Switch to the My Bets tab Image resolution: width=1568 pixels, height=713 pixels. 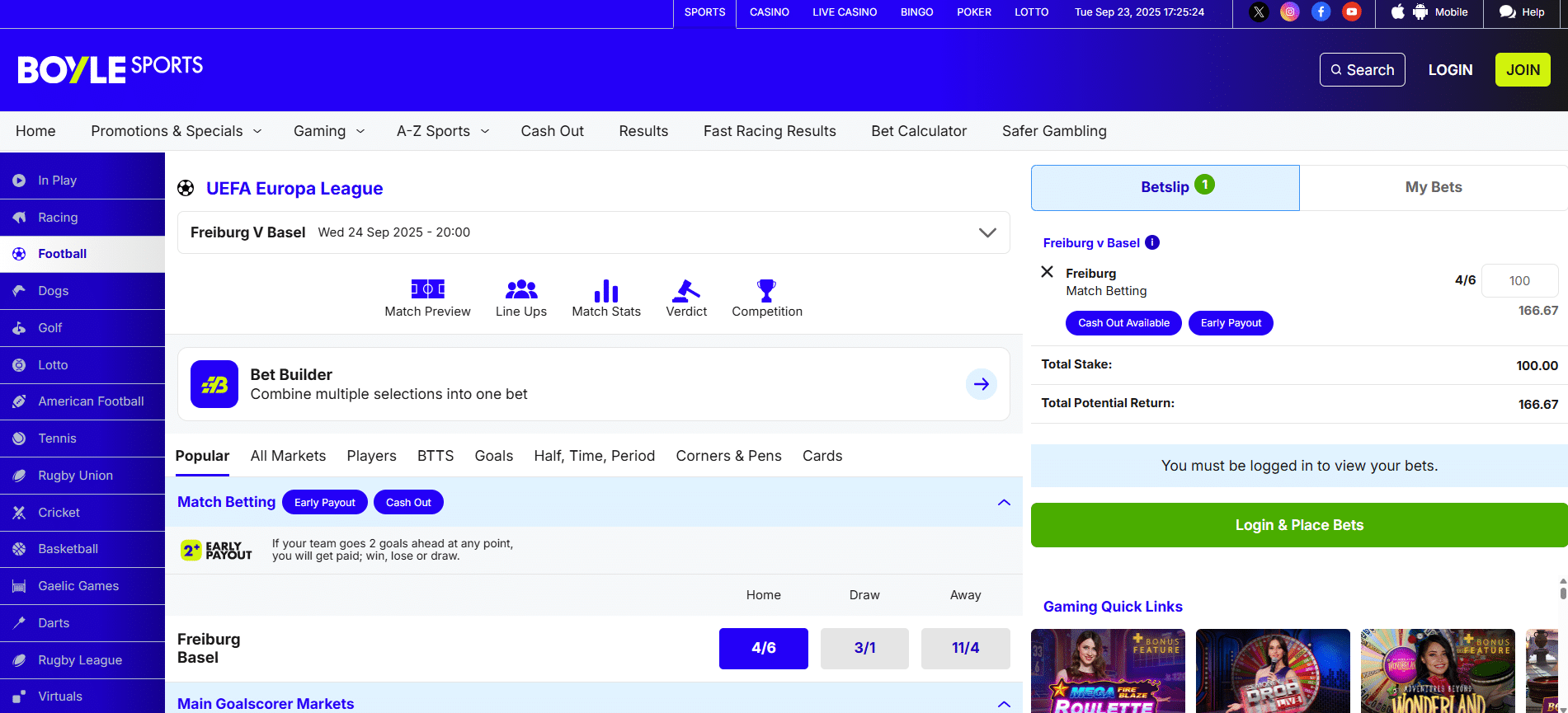point(1434,187)
